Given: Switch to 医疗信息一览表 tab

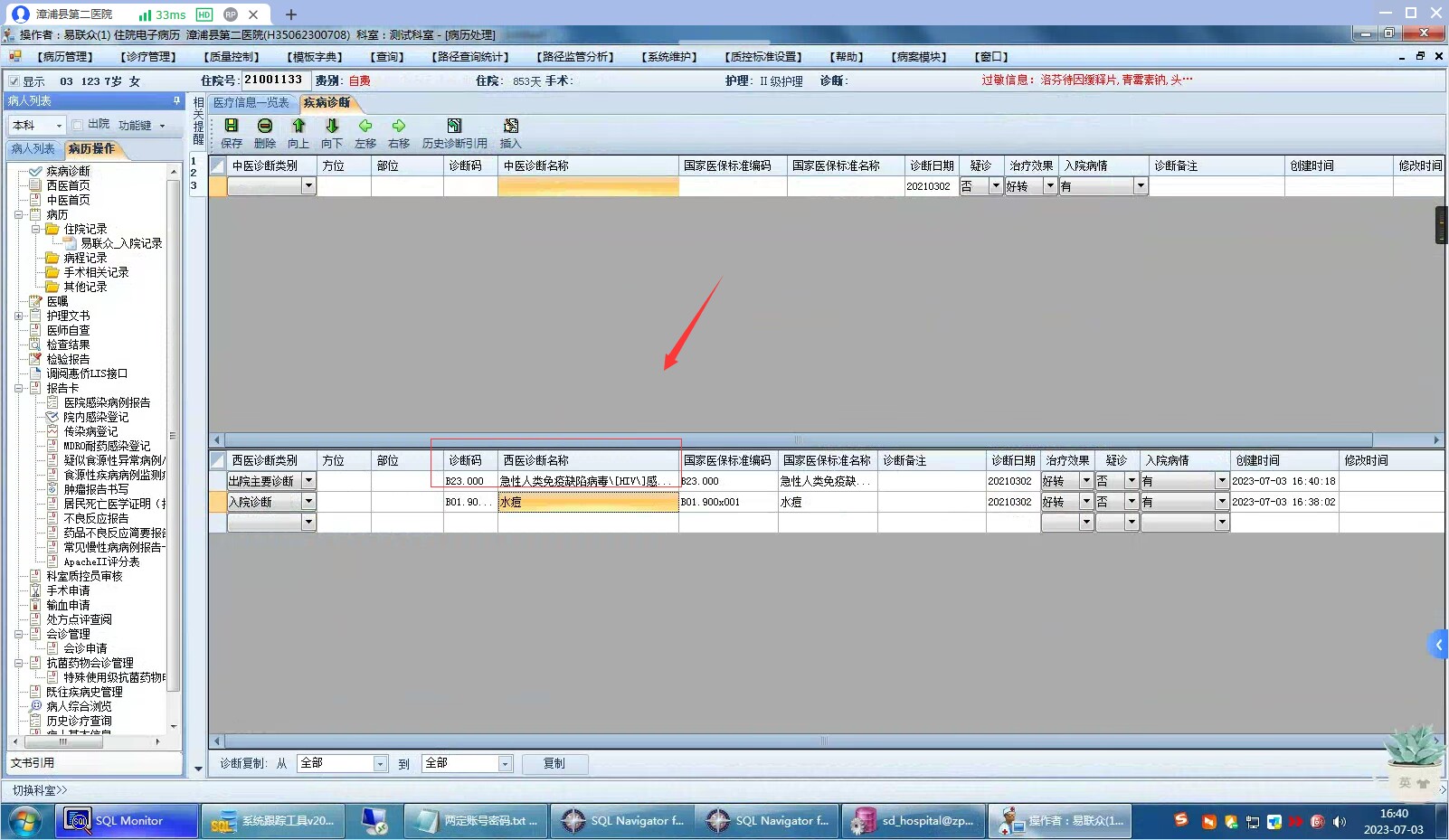Looking at the screenshot, I should click(x=251, y=103).
